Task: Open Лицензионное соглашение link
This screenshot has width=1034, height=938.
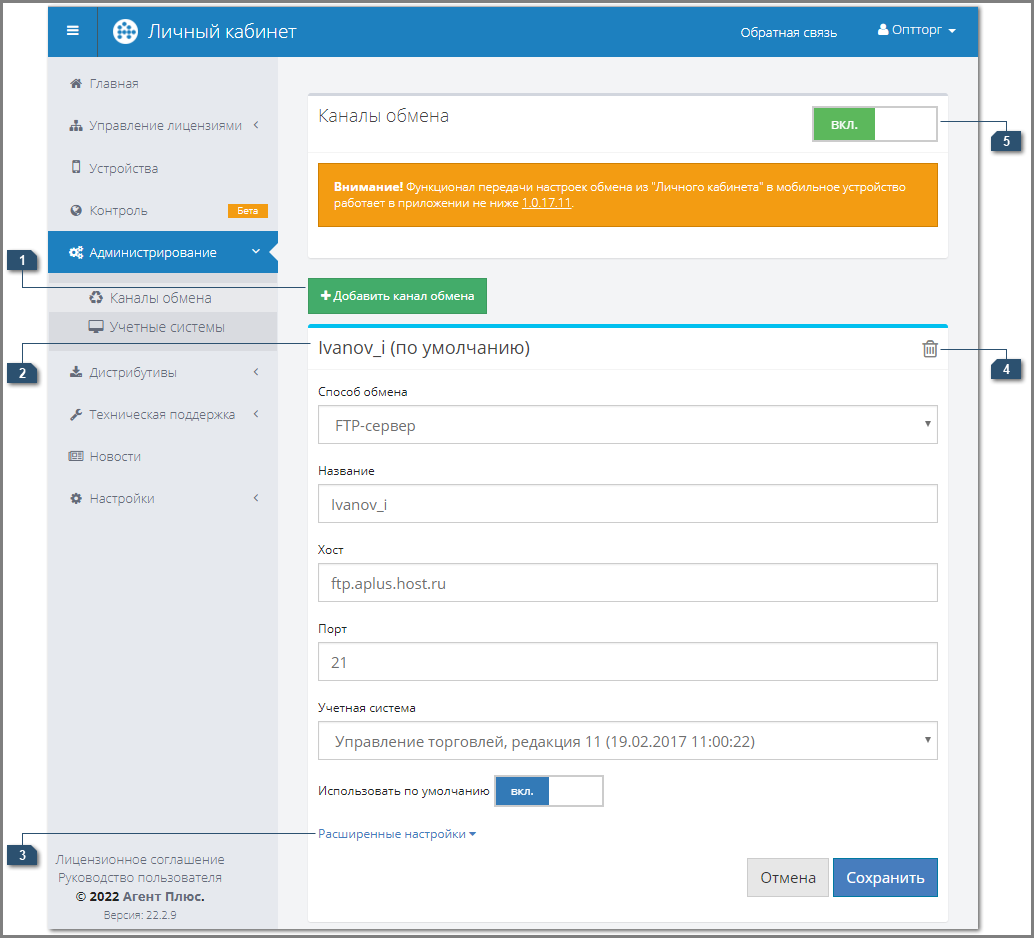Action: tap(140, 860)
